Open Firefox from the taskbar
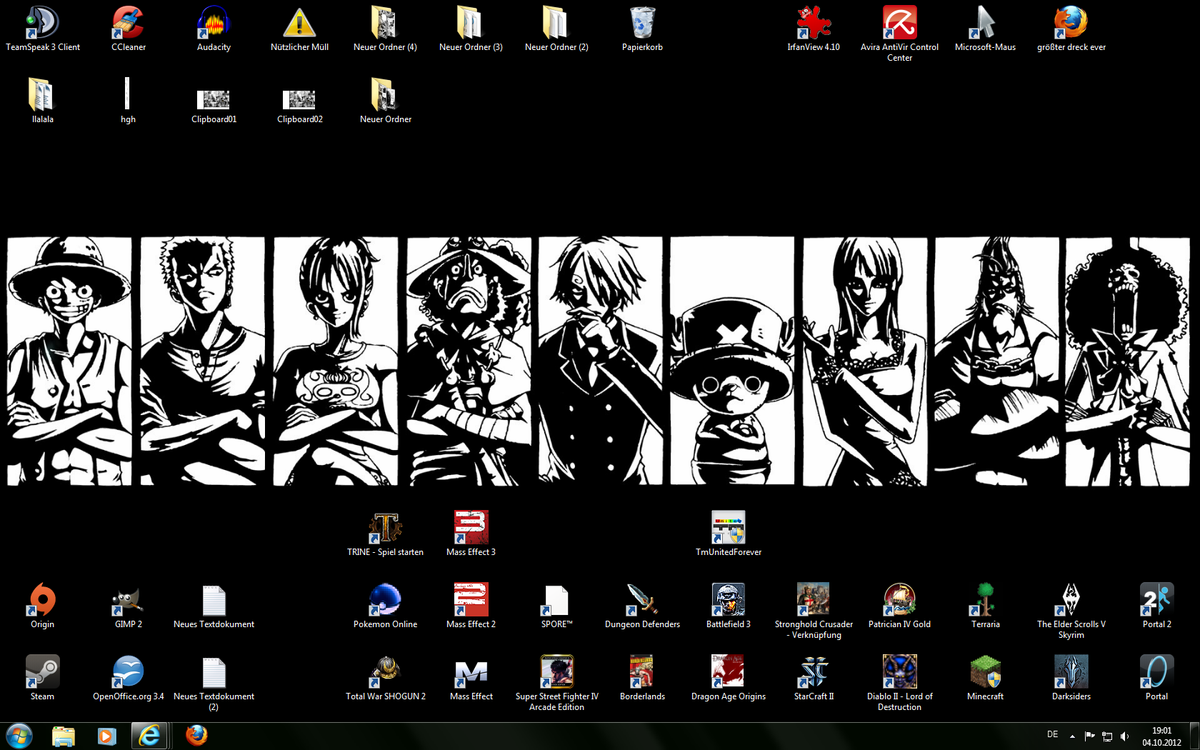 [x=197, y=735]
